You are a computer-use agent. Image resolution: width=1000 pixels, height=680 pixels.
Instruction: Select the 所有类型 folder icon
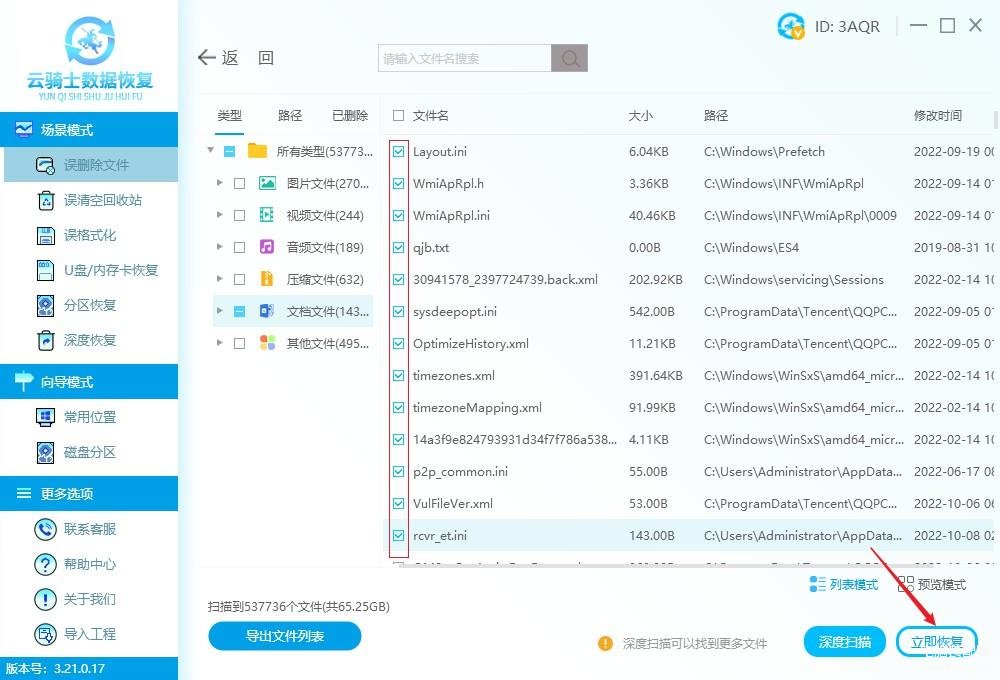258,151
